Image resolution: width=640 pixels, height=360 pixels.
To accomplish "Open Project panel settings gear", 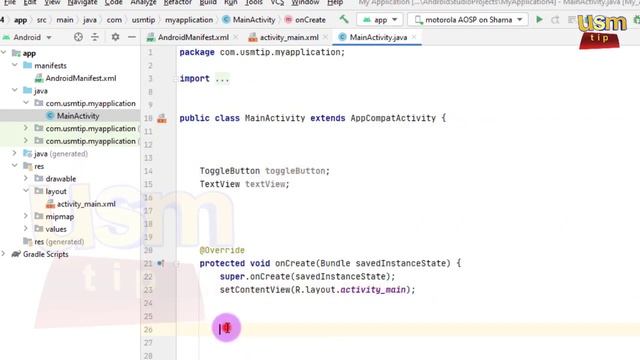I will (x=116, y=37).
